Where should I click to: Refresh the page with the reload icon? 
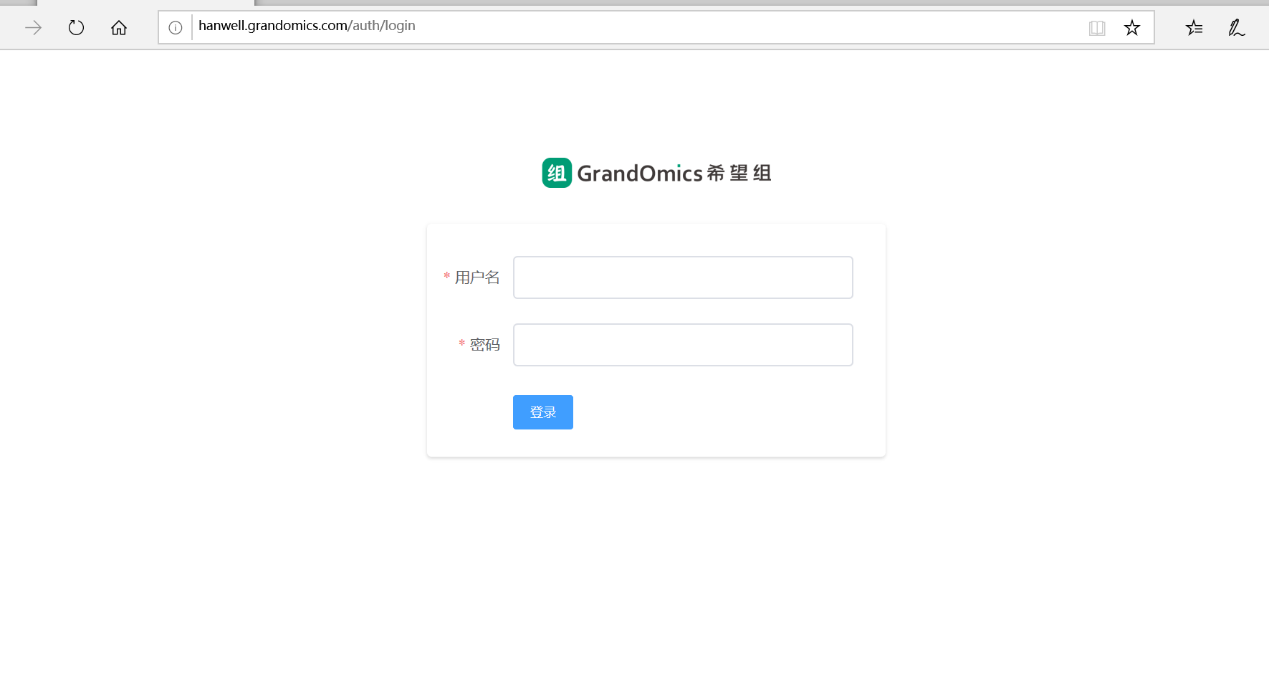[76, 28]
